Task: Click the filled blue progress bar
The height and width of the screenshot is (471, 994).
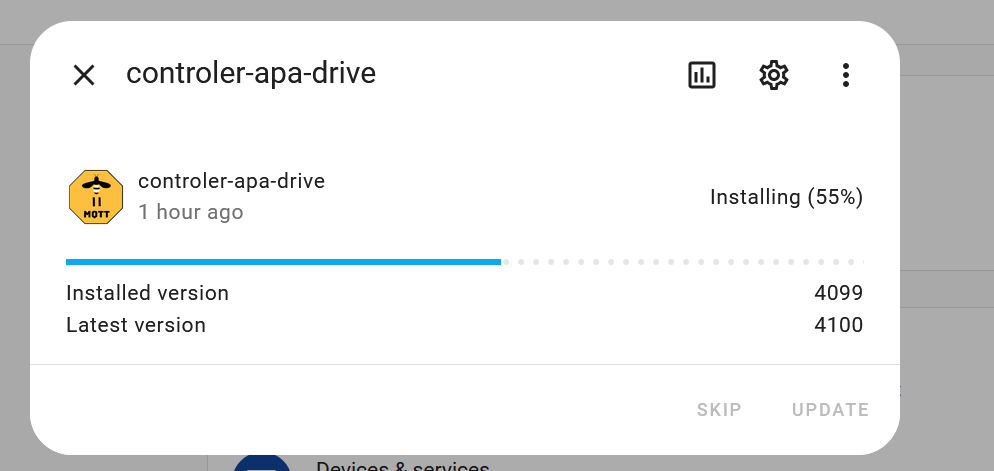Action: 283,261
